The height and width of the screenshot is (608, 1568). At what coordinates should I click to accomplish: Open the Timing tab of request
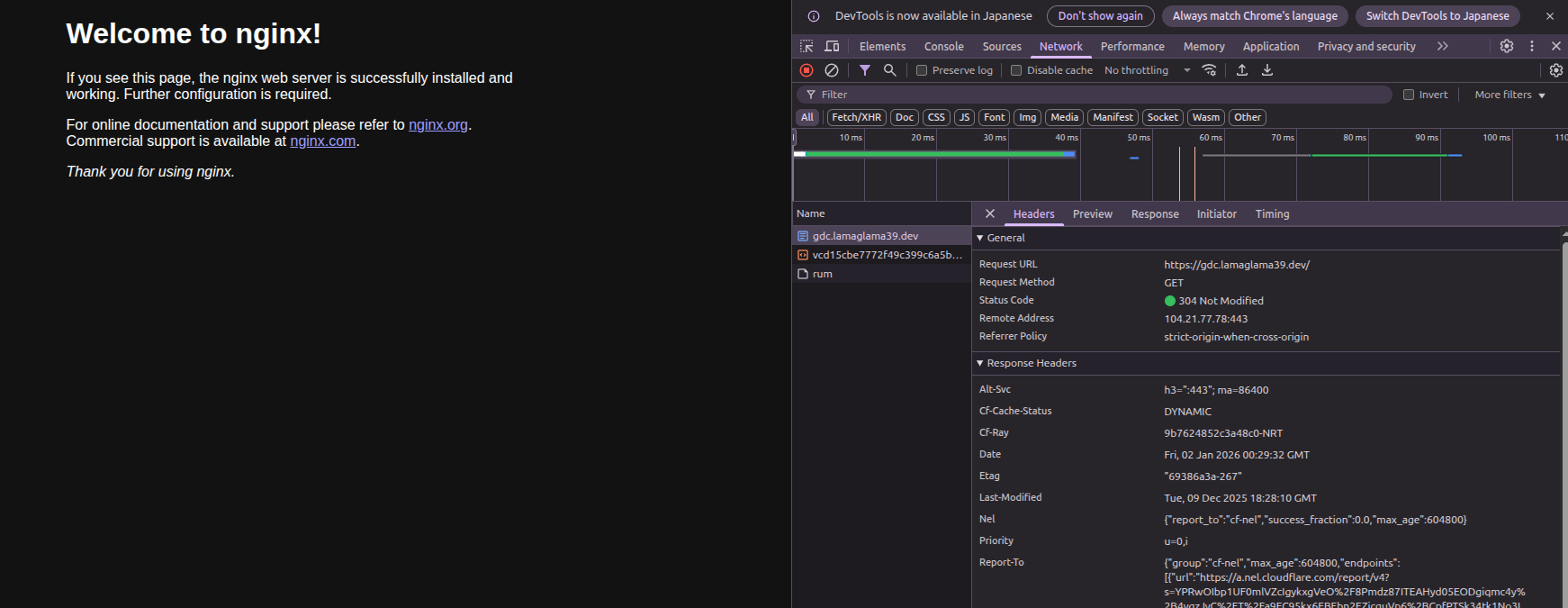click(x=1273, y=213)
